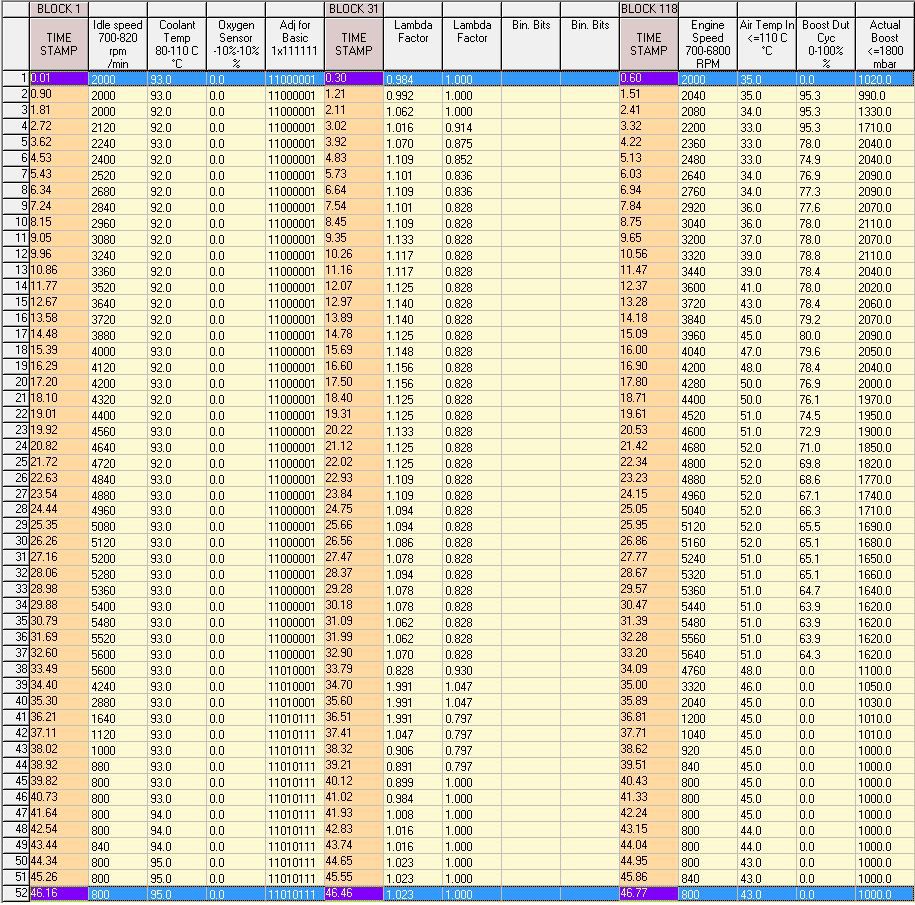
Task: Click the 1330.0 actual boost cell
Action: [x=884, y=111]
